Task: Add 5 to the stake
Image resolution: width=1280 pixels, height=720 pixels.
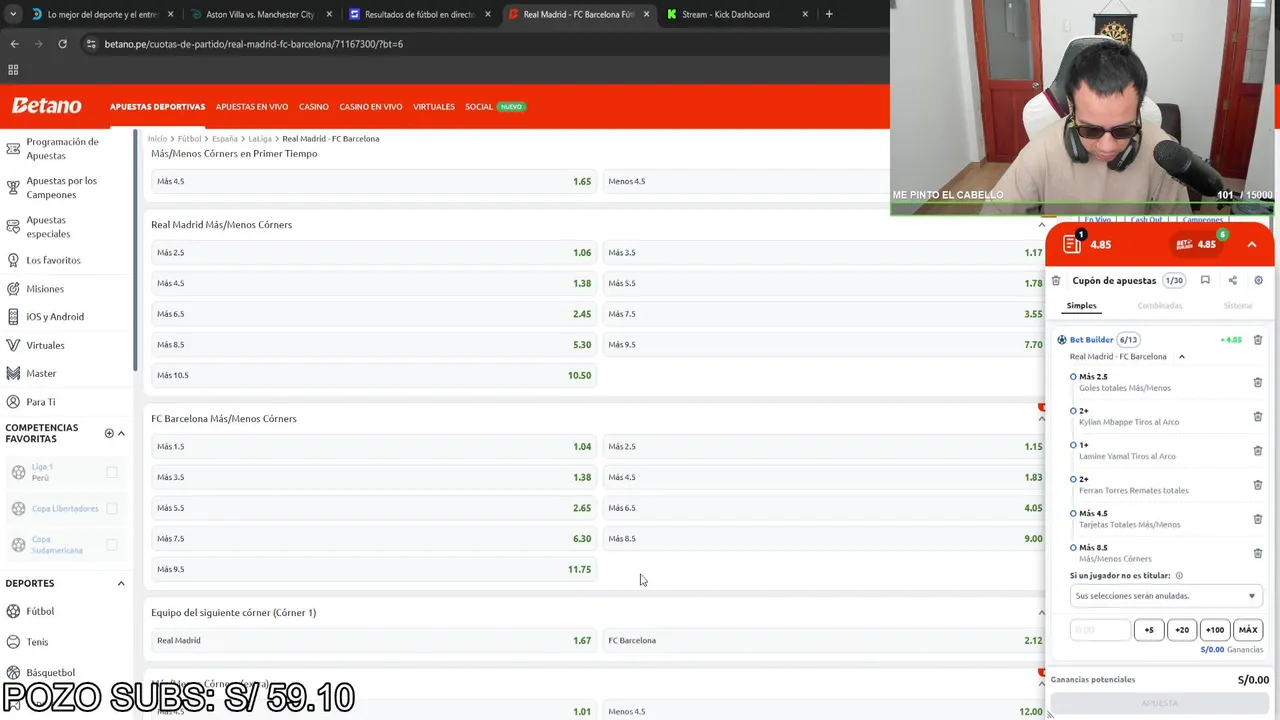Action: click(1149, 630)
